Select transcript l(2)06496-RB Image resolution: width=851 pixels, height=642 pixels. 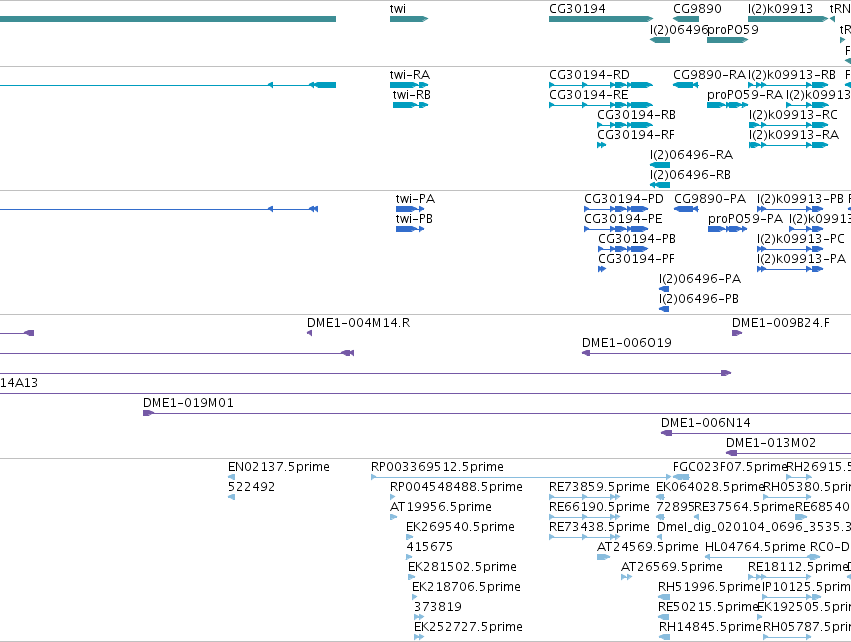[659, 185]
